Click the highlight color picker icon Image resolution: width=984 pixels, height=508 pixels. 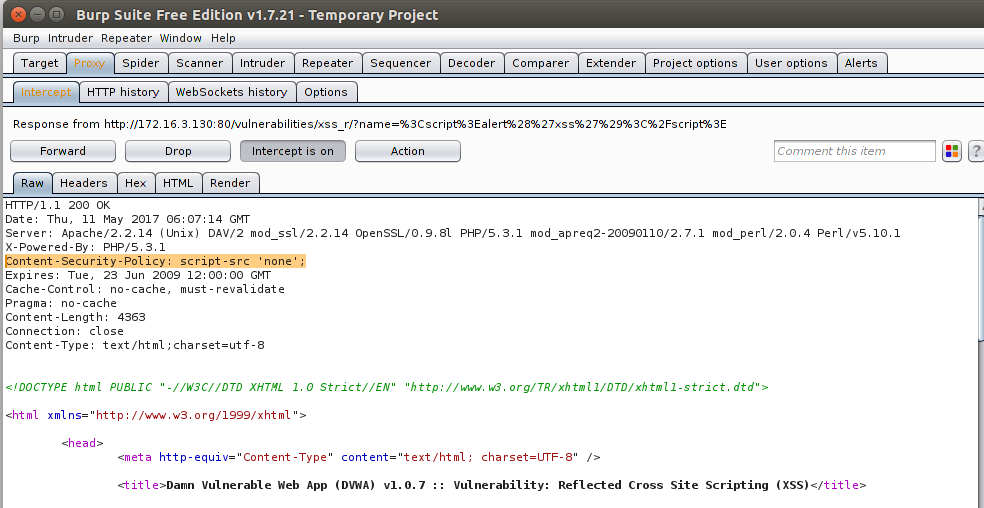click(x=951, y=151)
